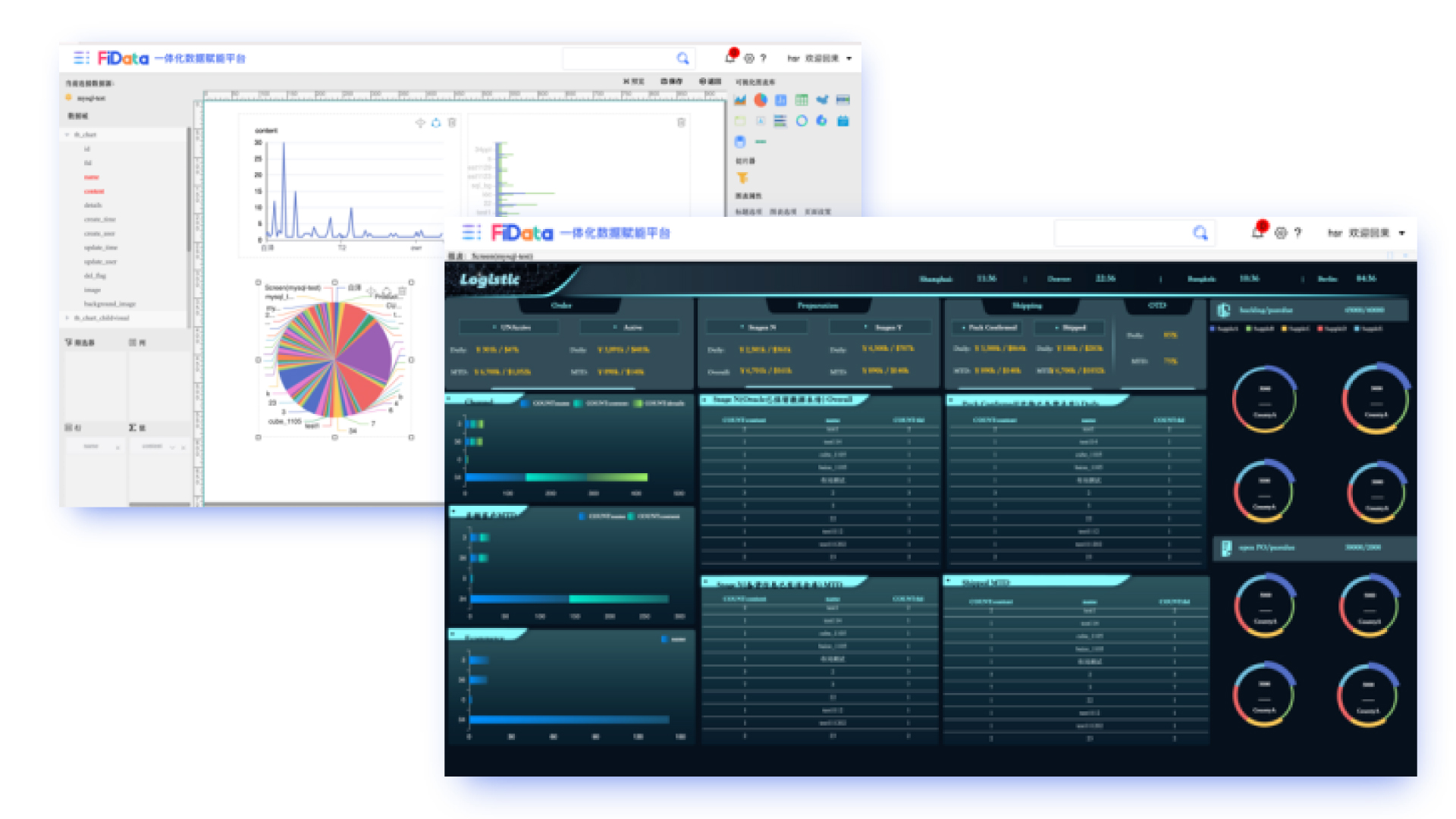Click the Pack Confirmed button
This screenshot has height=819, width=1456.
click(989, 328)
